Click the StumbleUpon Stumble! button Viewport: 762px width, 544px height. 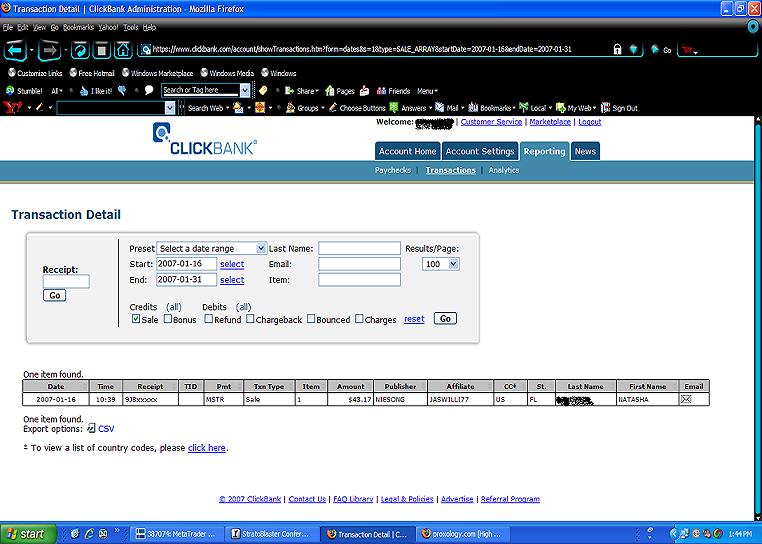click(x=24, y=90)
